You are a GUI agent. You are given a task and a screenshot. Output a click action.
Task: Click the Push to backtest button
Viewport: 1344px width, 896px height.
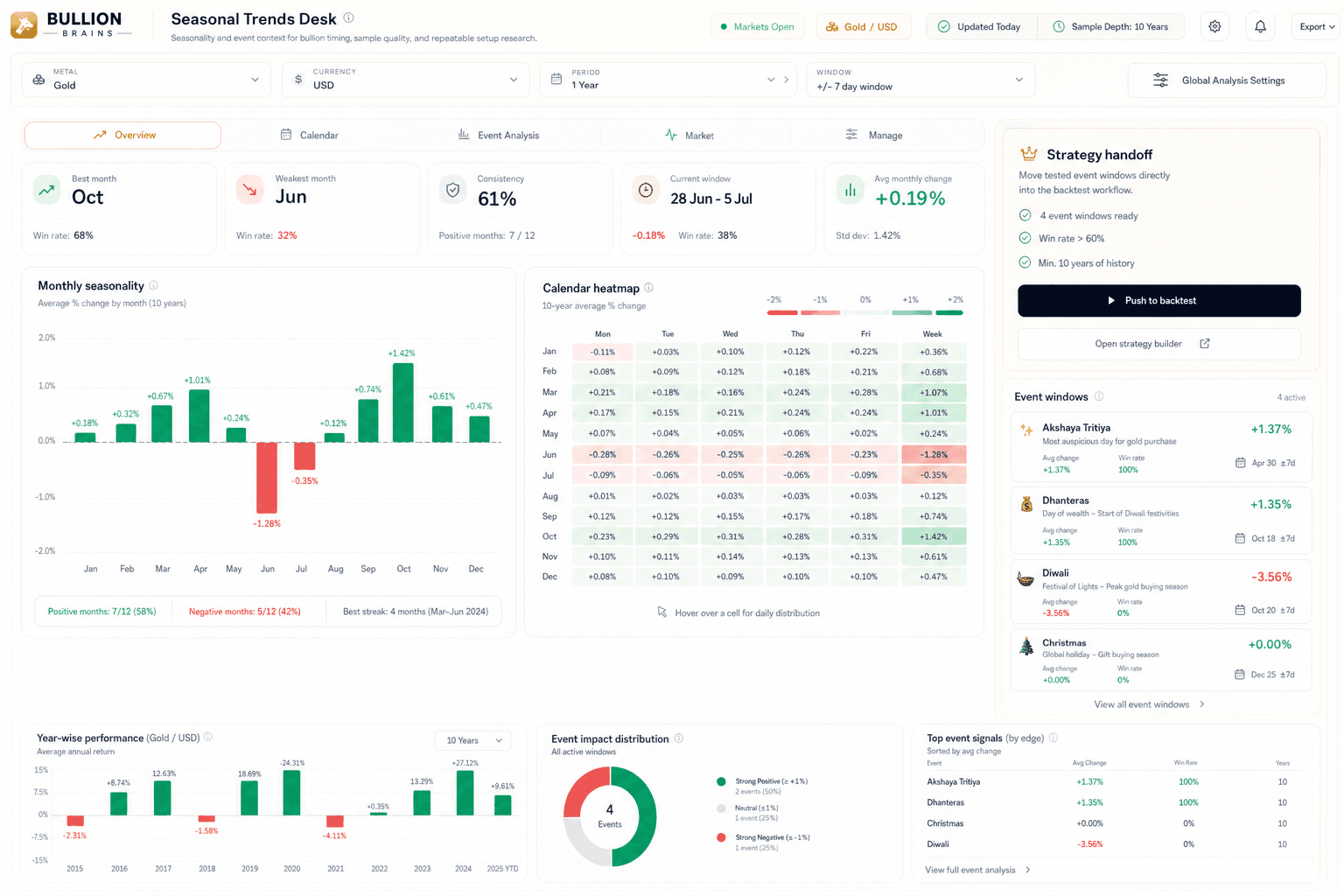pyautogui.click(x=1158, y=300)
